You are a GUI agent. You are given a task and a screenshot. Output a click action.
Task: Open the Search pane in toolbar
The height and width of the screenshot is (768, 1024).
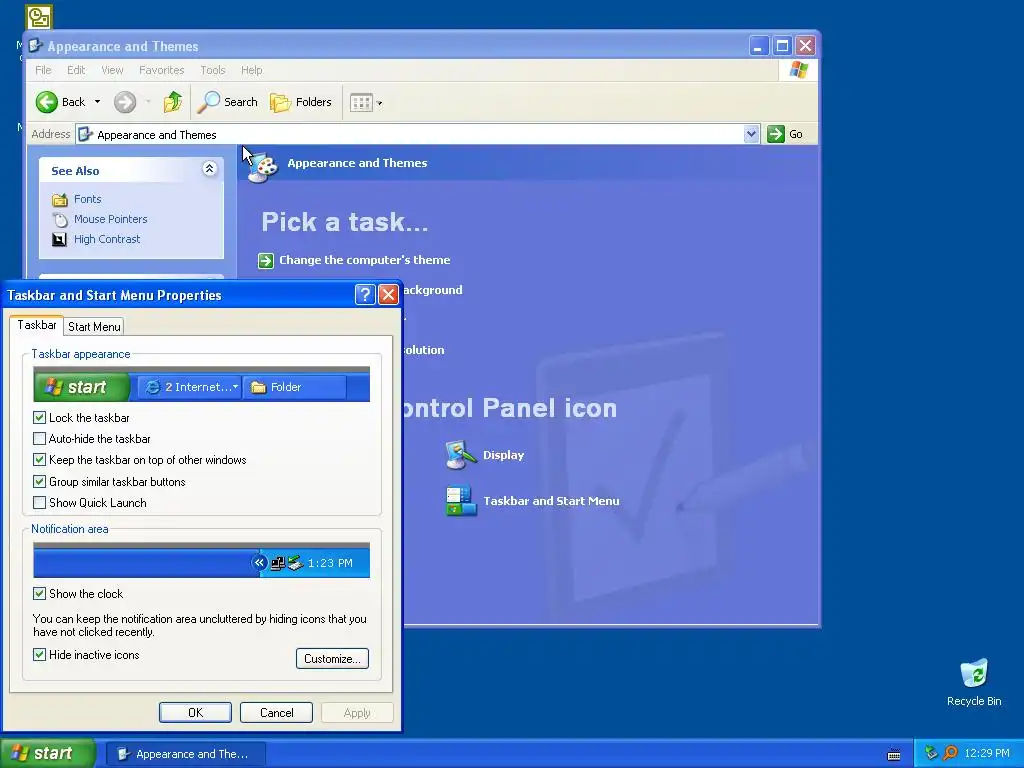pos(228,102)
